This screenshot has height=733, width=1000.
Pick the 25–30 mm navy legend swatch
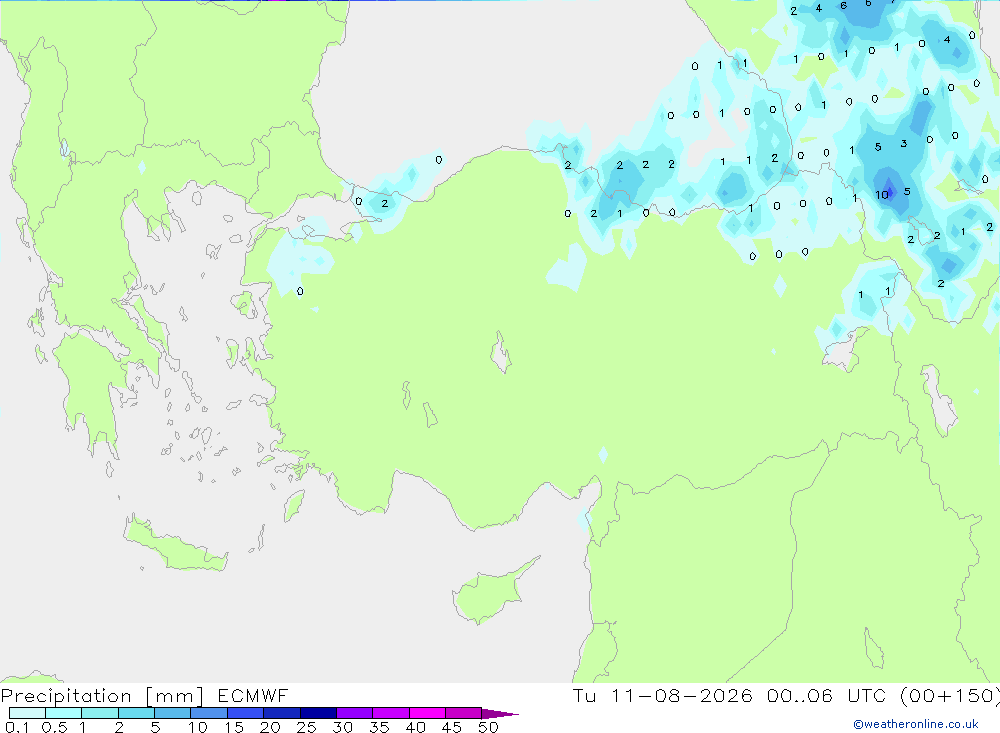point(318,713)
